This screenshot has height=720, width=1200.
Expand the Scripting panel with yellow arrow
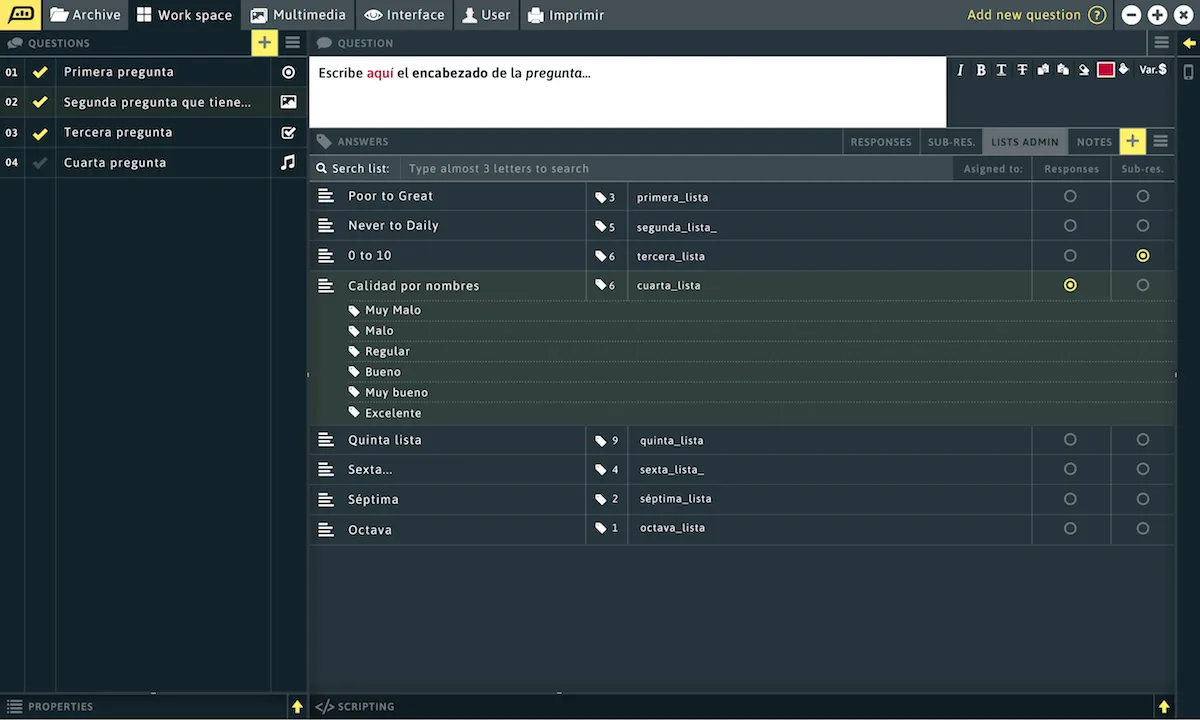(1164, 707)
